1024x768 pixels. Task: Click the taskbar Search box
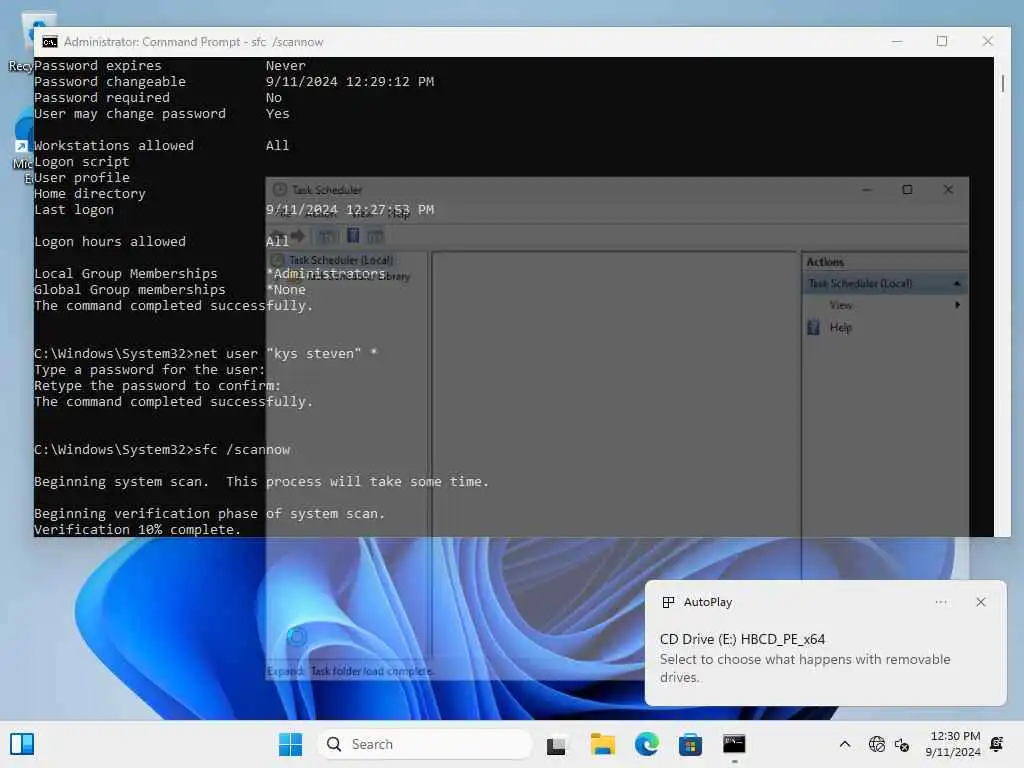424,744
